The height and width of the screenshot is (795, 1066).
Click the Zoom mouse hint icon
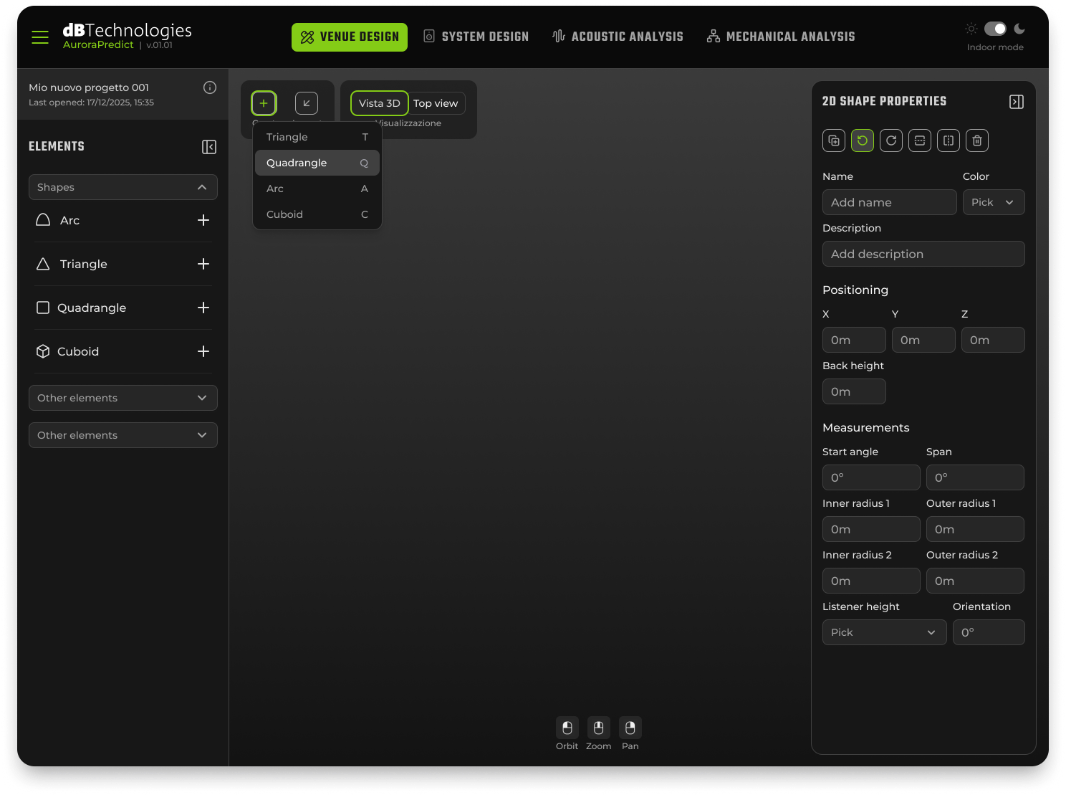point(598,728)
